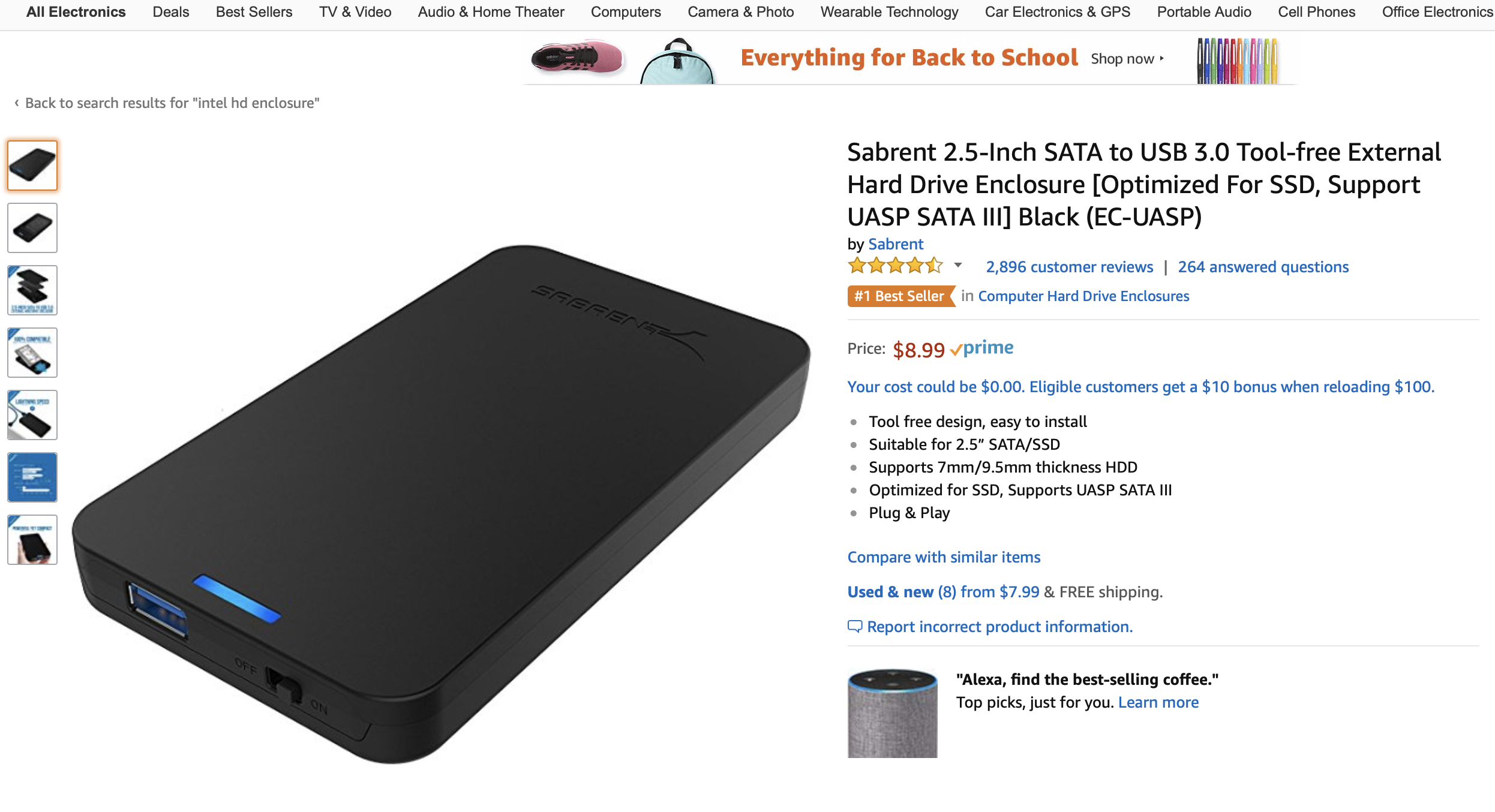This screenshot has height=812, width=1495.
Task: Open 264 answered questions link
Action: coord(1263,267)
